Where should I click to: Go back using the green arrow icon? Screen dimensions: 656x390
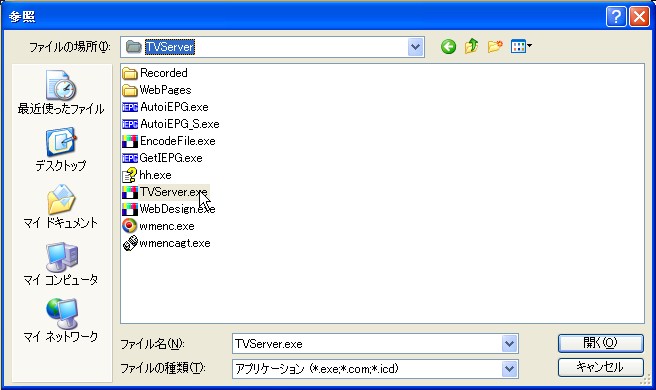[x=448, y=46]
